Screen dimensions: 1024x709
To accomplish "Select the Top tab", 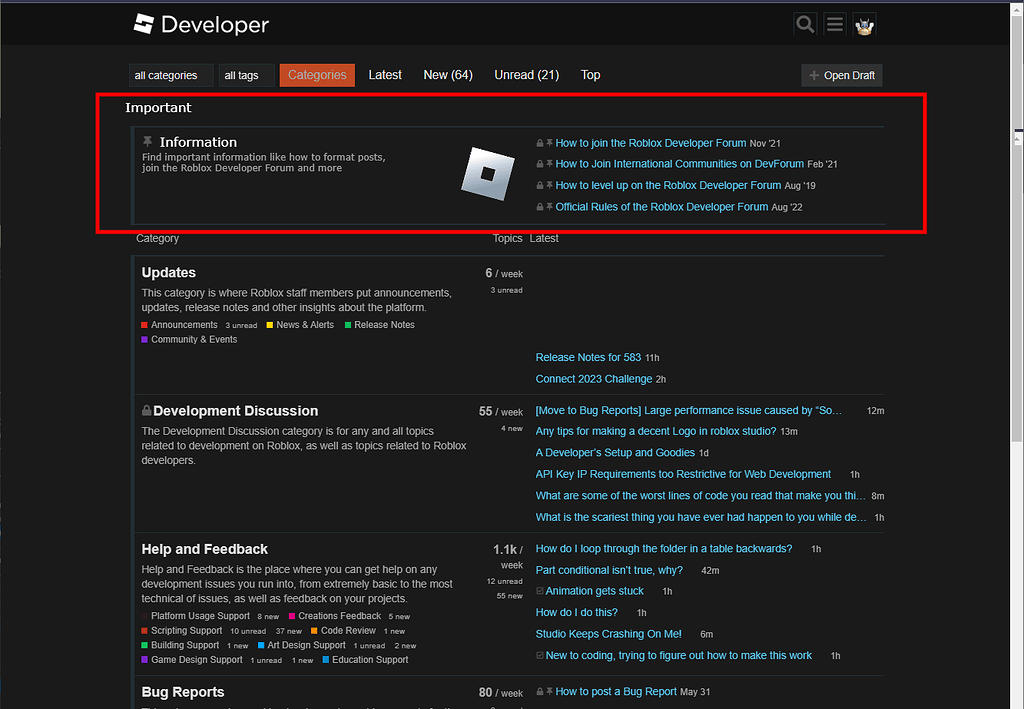I will point(591,75).
